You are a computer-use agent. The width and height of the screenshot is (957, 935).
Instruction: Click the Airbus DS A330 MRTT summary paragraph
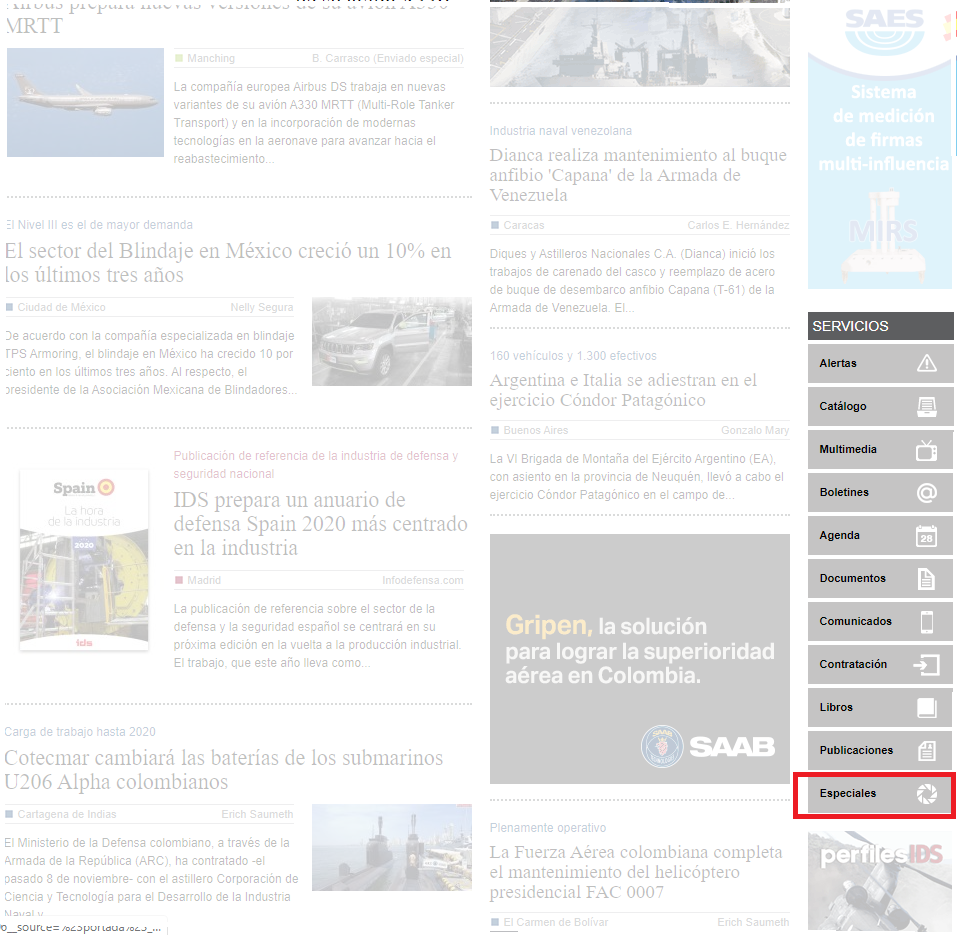click(x=314, y=123)
